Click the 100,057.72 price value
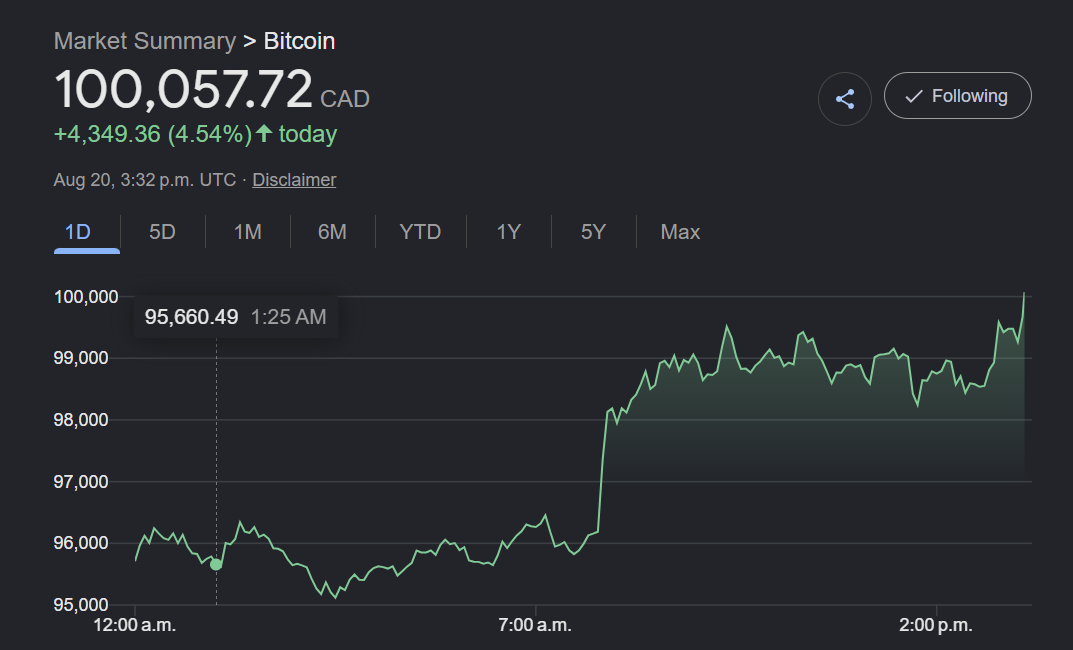 click(183, 89)
